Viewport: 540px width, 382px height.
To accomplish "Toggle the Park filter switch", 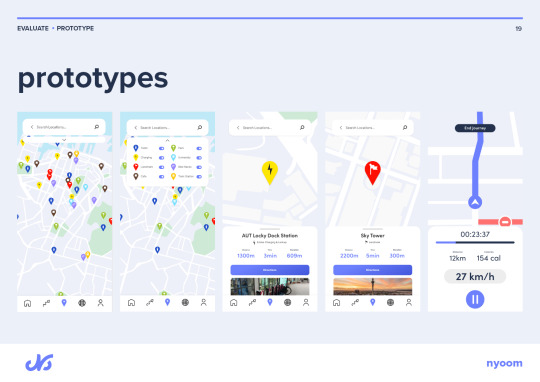I will [x=199, y=148].
